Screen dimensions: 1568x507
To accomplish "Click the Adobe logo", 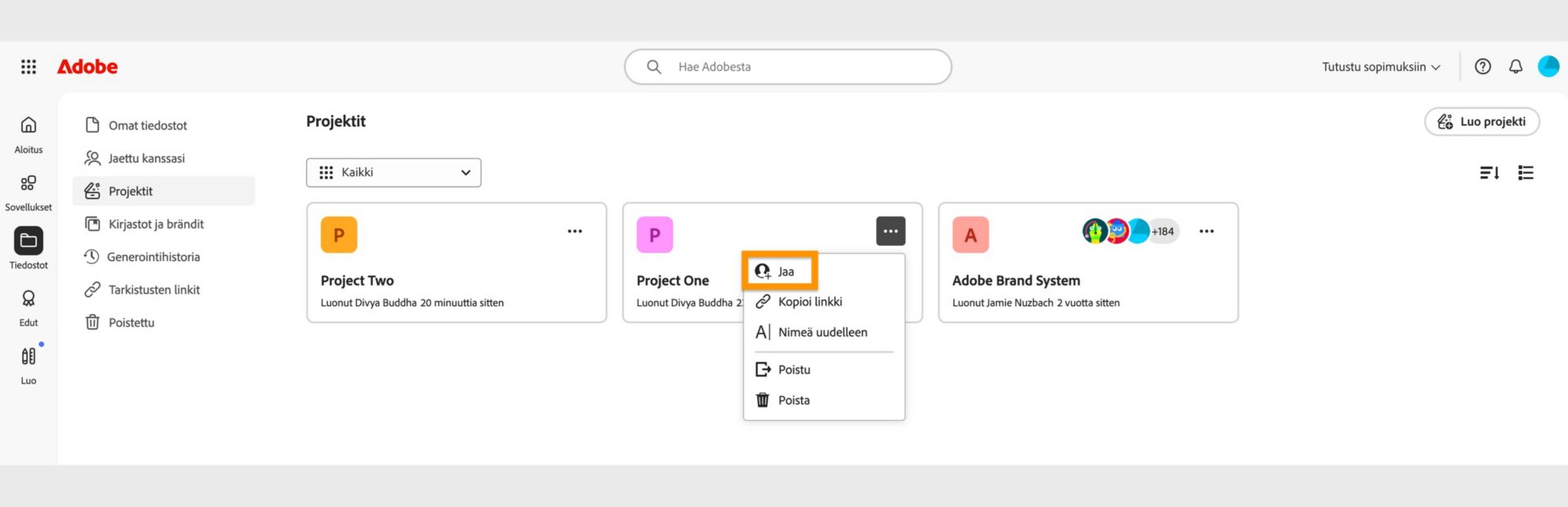I will click(x=87, y=67).
